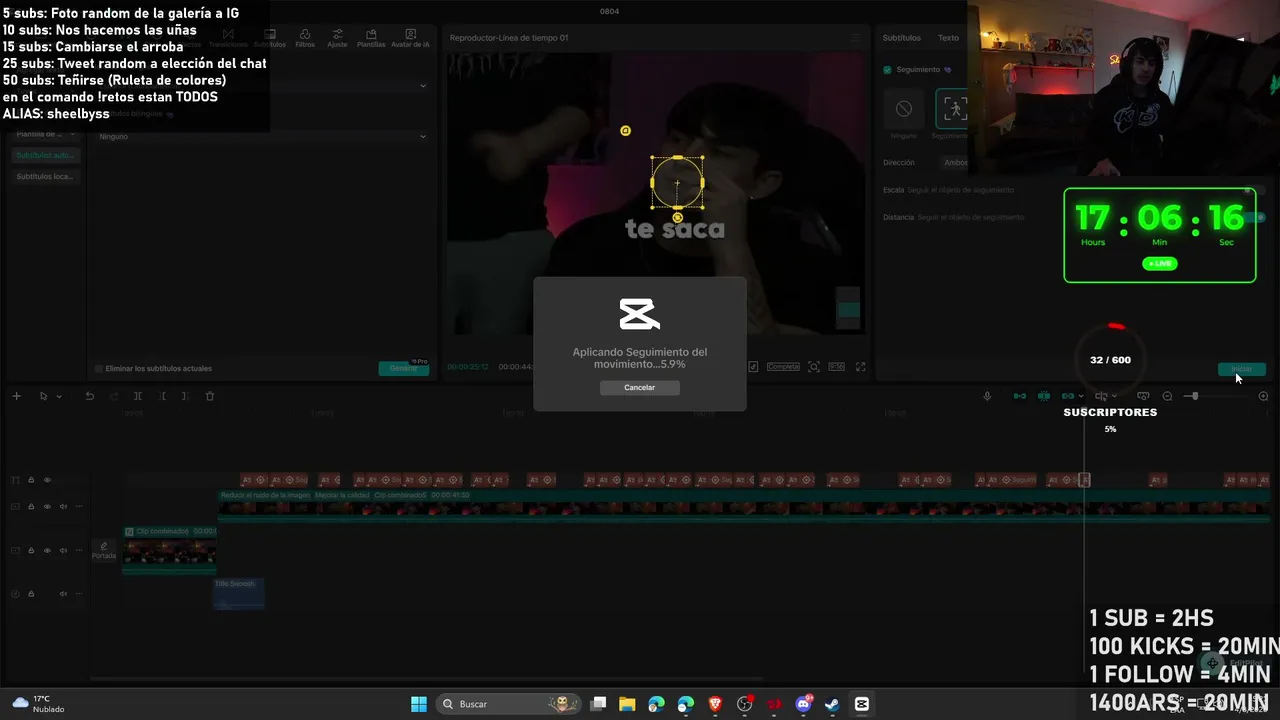Open File Explorer from the taskbar
The image size is (1280, 720).
[x=627, y=704]
